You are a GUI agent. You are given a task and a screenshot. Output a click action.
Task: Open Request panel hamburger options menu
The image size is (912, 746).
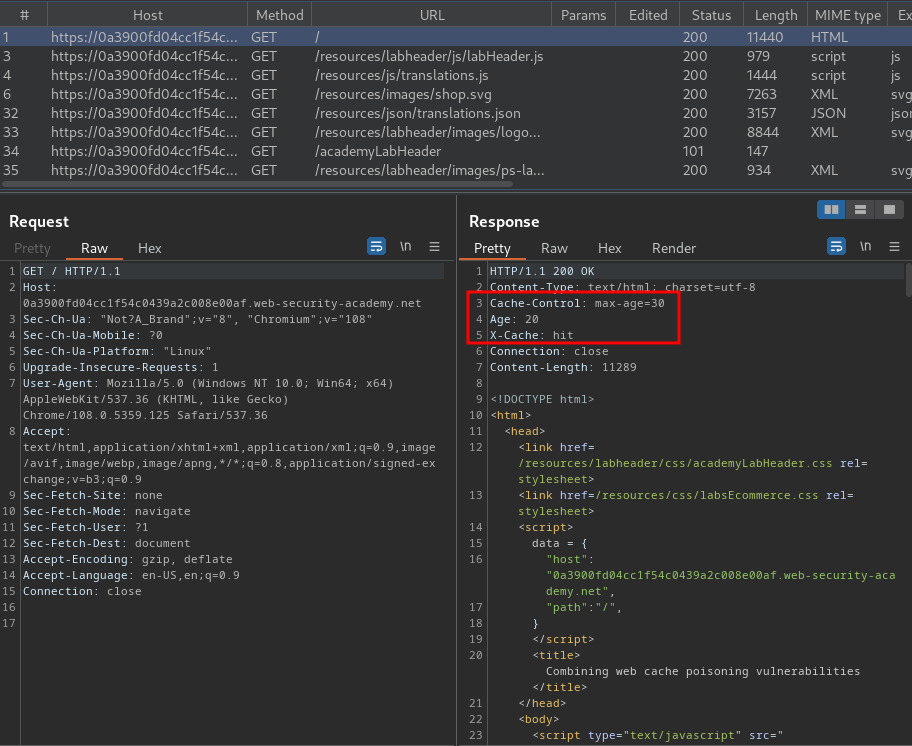434,247
